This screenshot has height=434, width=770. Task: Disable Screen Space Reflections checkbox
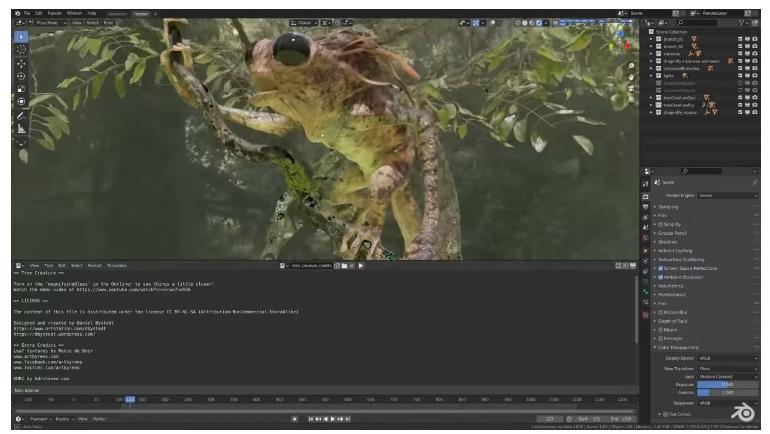click(x=661, y=269)
